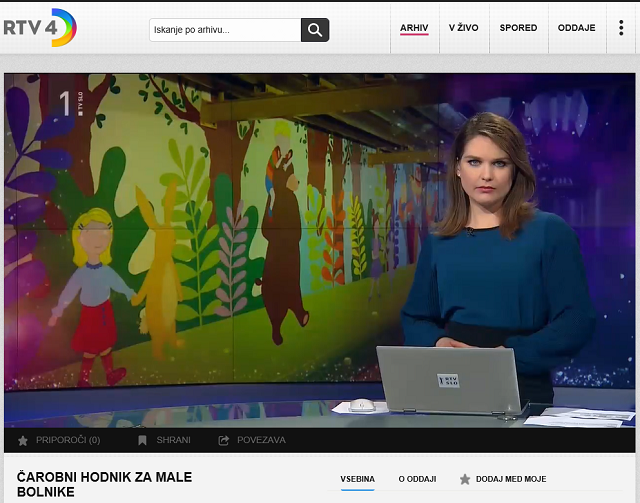Click the star icon beside Dodaj med moje

(464, 479)
